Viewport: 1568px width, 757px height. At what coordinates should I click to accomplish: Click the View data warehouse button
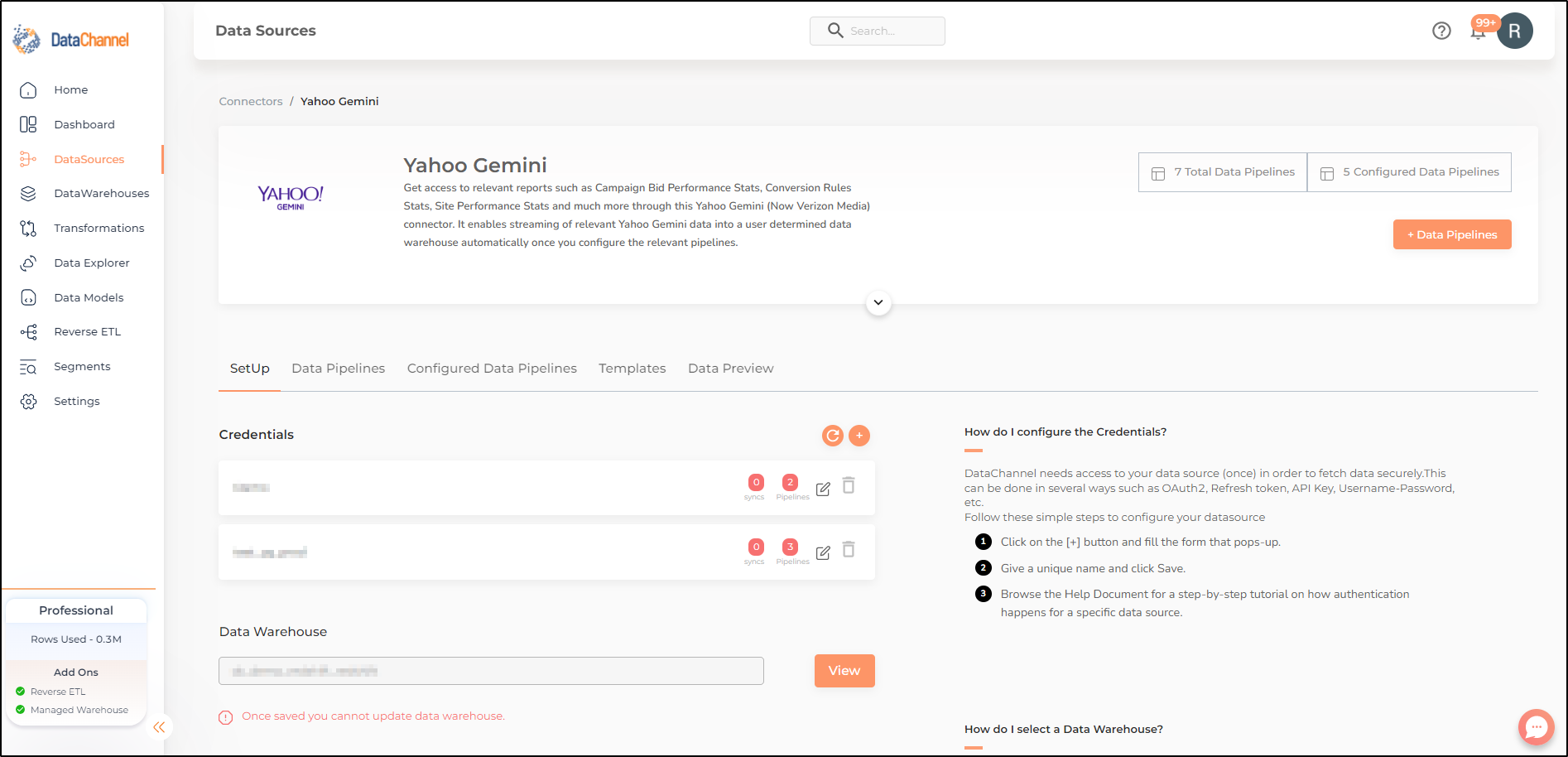[844, 671]
